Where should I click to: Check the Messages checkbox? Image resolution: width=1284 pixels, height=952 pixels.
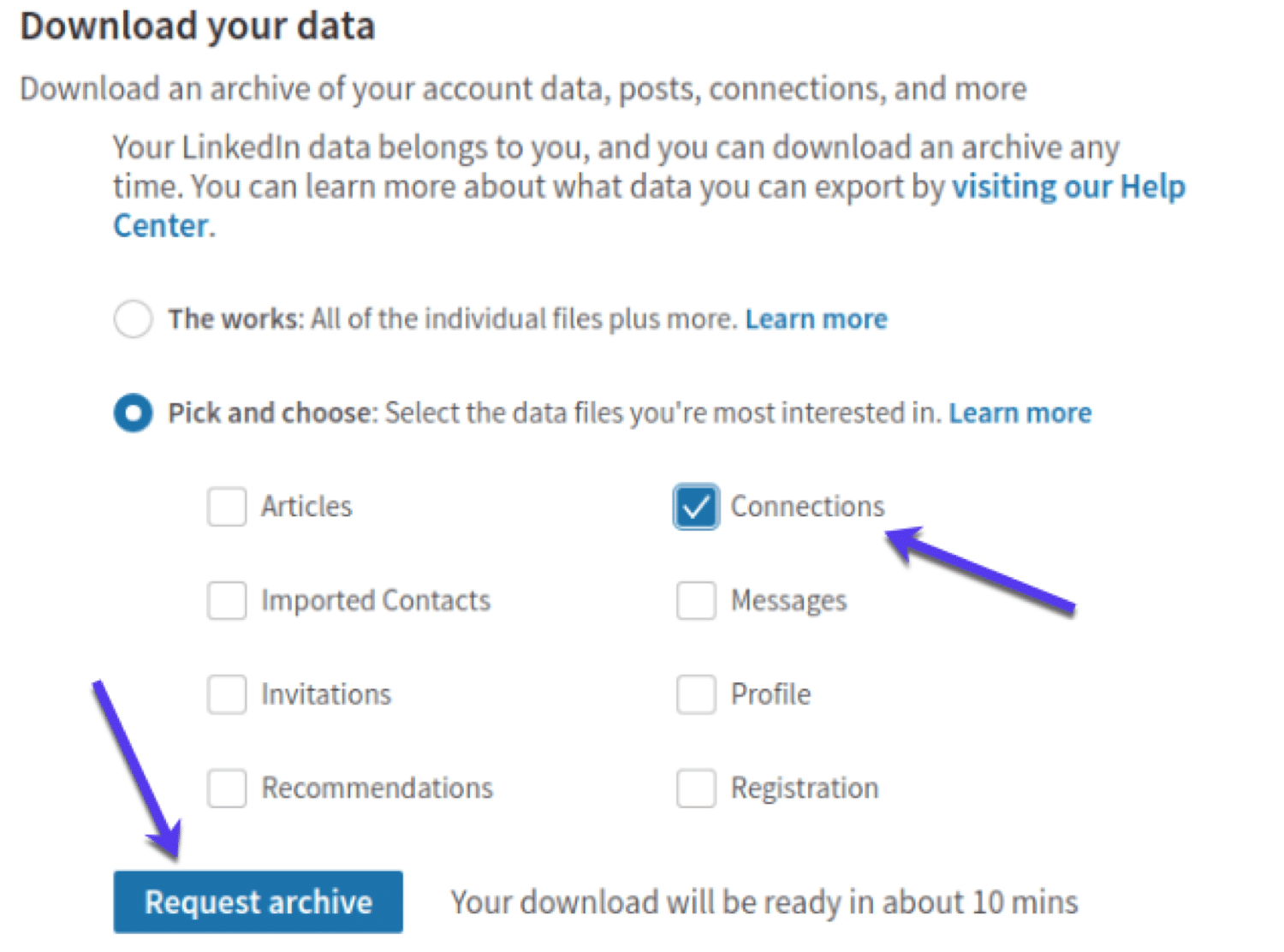pyautogui.click(x=696, y=601)
